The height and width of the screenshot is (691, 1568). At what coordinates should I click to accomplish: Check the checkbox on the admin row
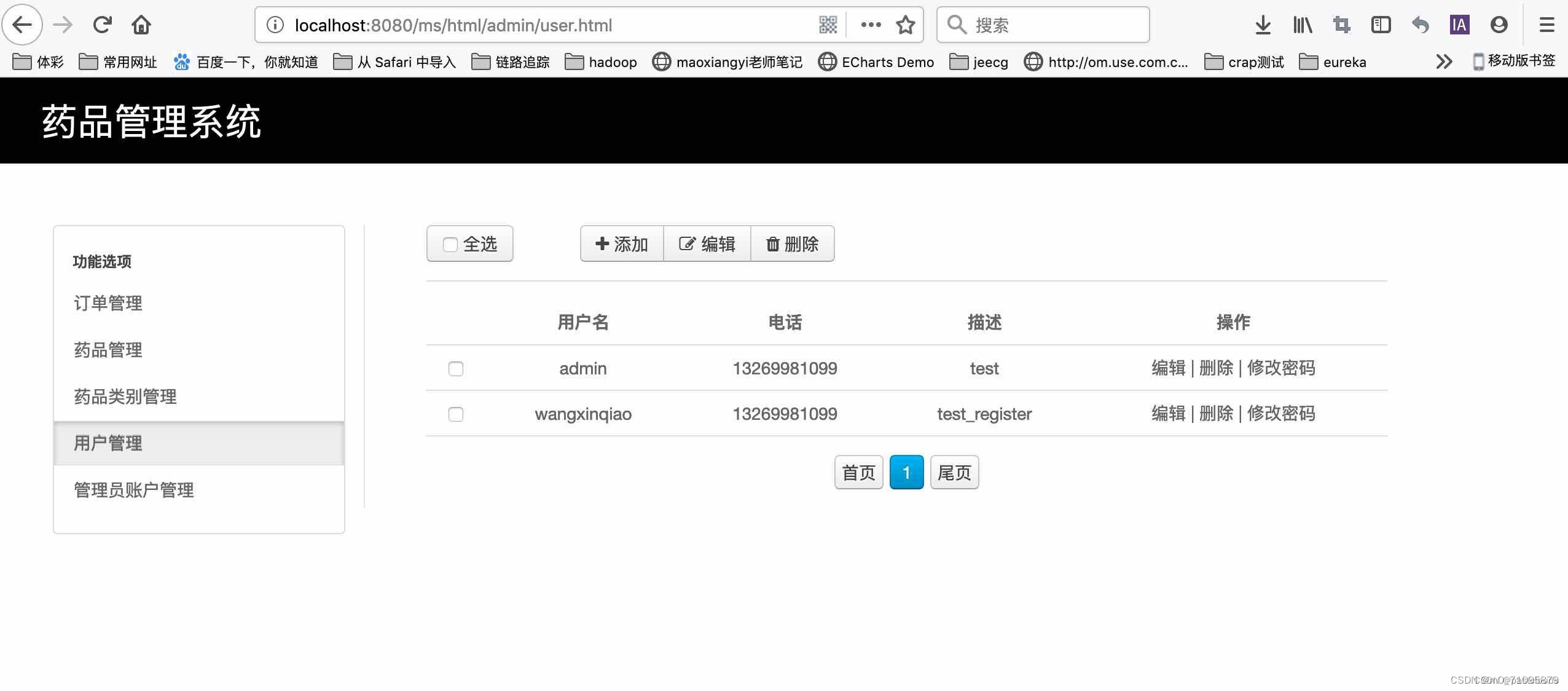point(455,368)
